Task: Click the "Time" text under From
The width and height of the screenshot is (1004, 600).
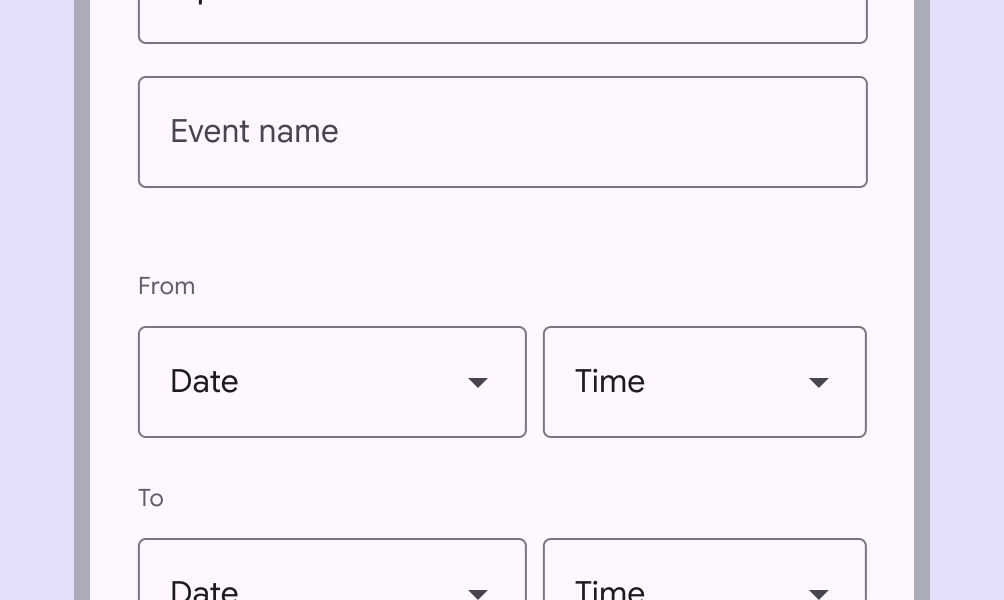Action: tap(610, 382)
